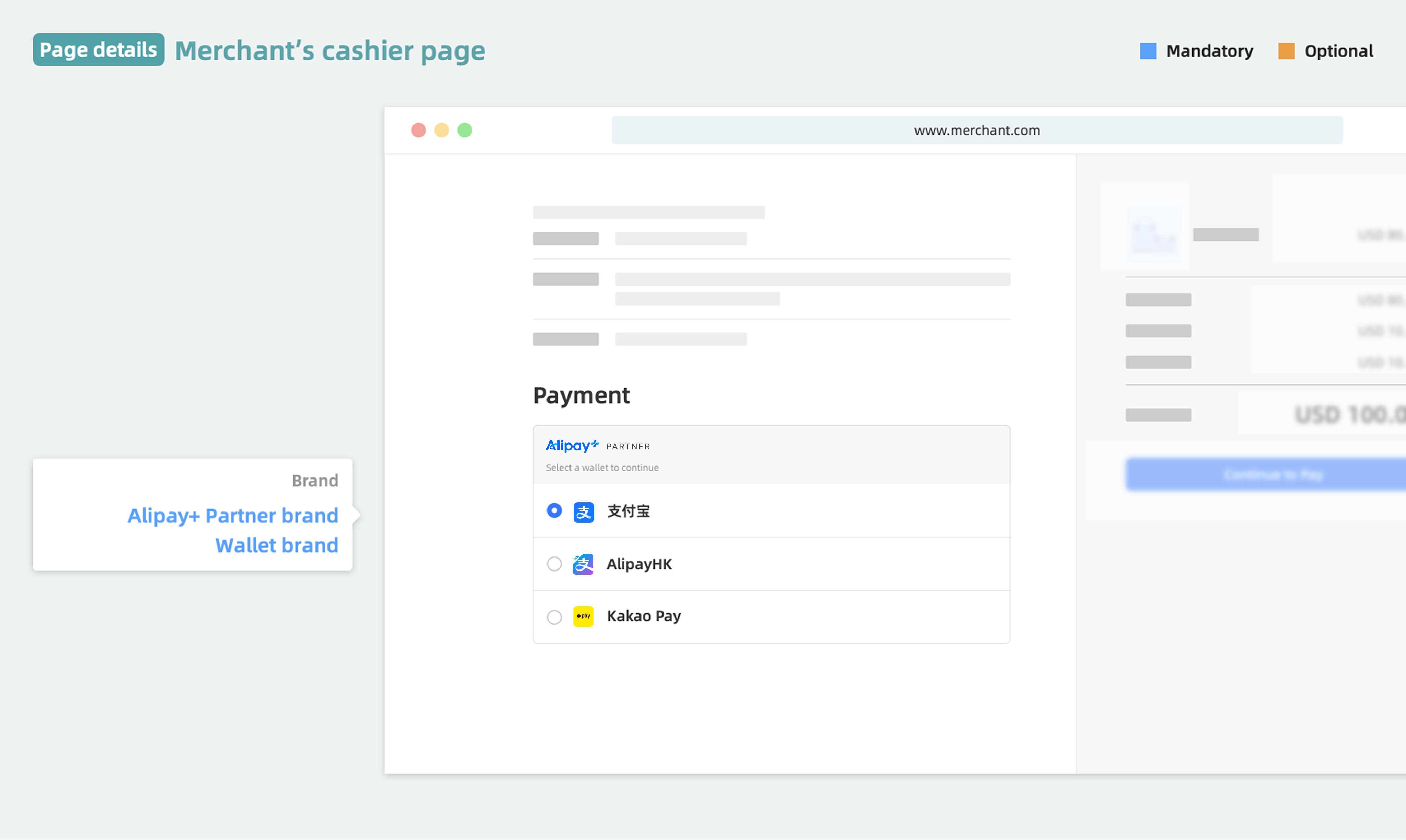Viewport: 1406px width, 840px height.
Task: Open the Alipay+ Partner brand link
Action: pos(233,515)
